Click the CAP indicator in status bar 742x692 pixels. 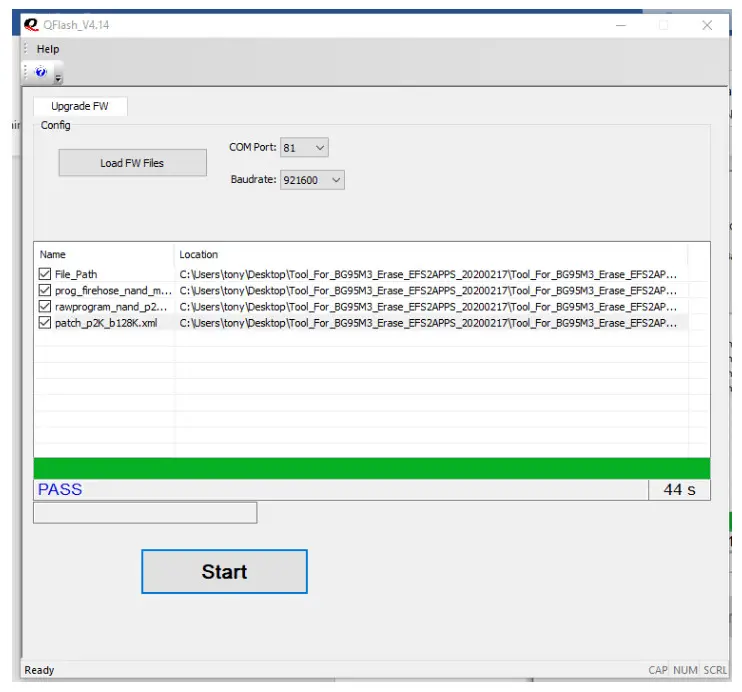click(658, 670)
